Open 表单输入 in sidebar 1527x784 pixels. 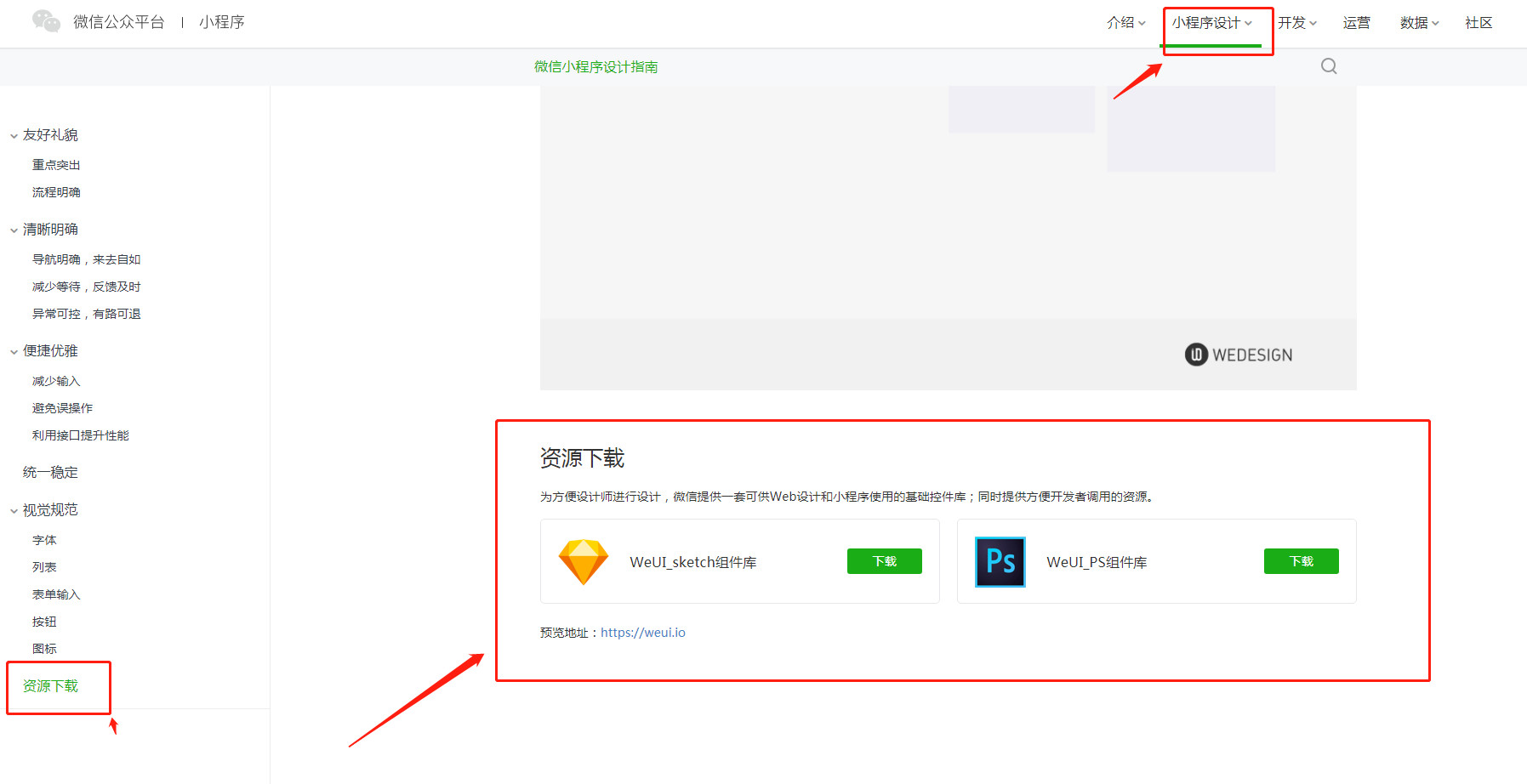[x=56, y=594]
